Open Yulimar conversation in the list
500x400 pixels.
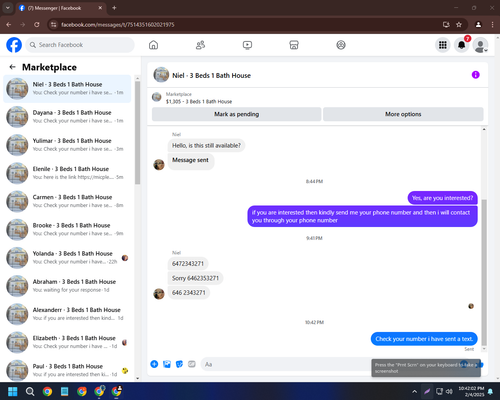67,145
